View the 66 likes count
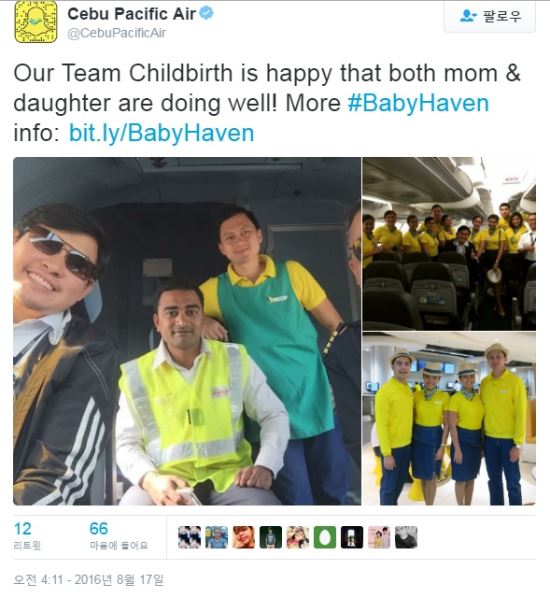550x597 pixels. (118, 536)
